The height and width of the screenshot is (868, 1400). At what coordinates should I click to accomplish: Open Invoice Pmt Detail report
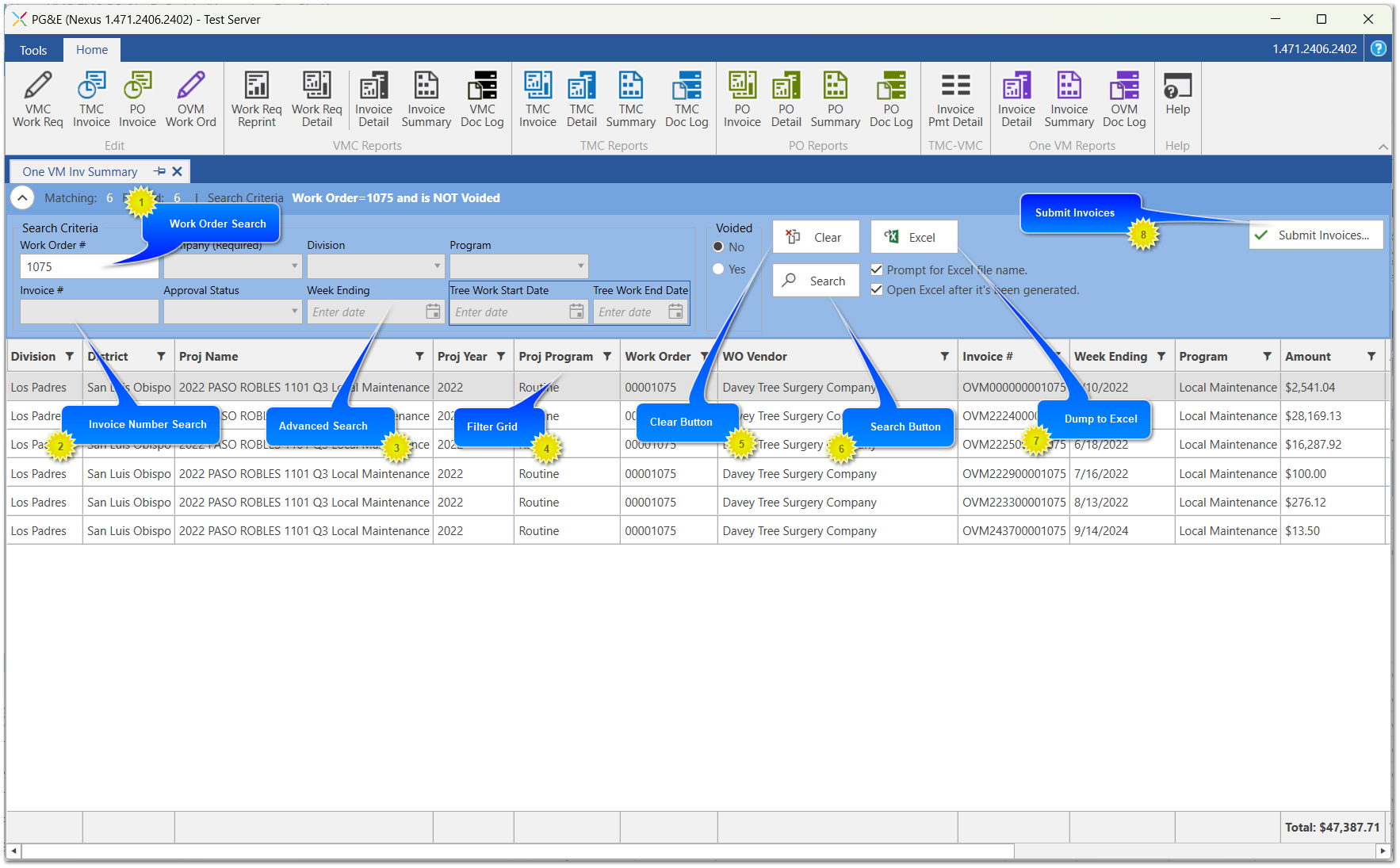(x=955, y=99)
